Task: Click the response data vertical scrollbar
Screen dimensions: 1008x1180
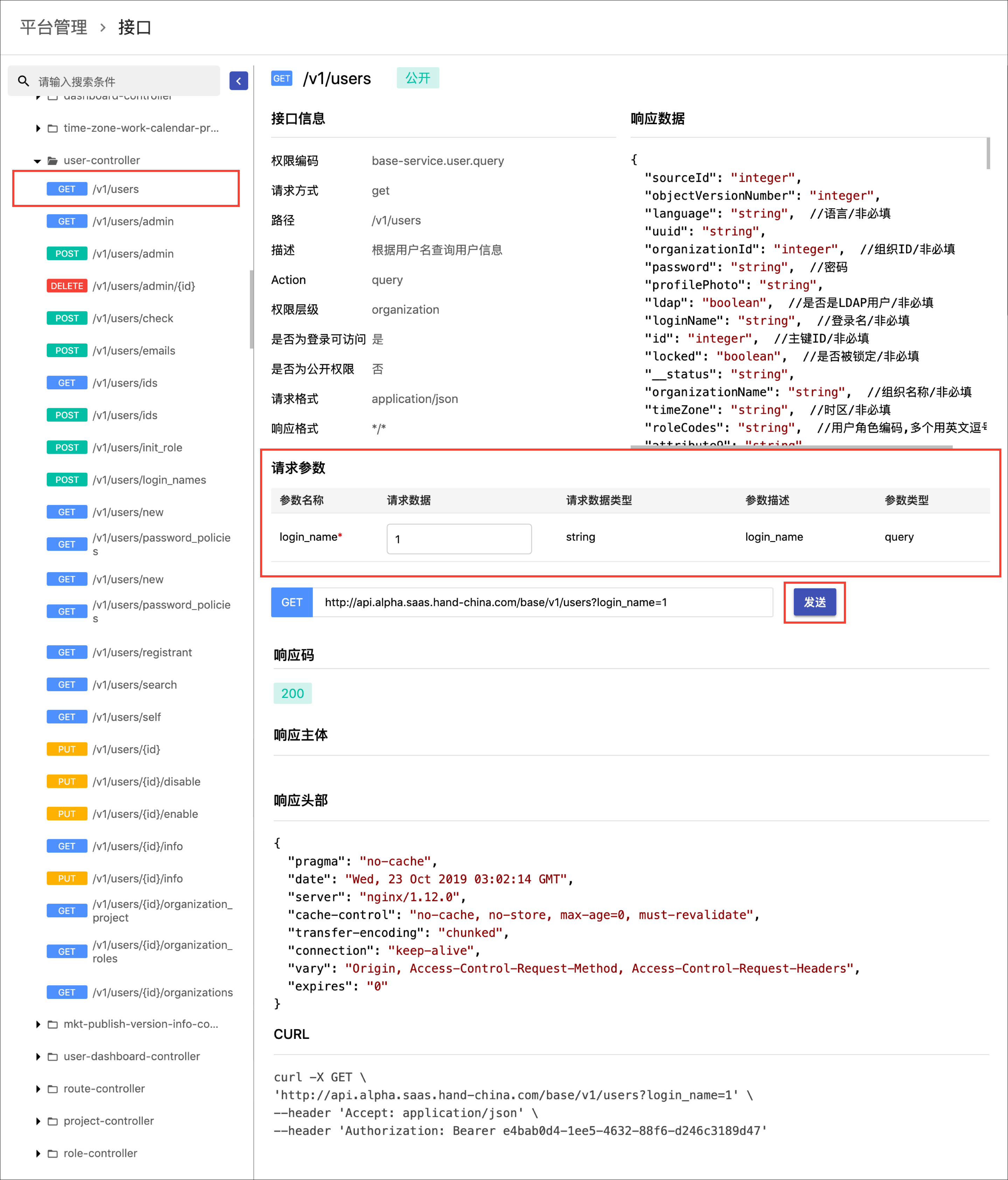Action: click(x=988, y=153)
